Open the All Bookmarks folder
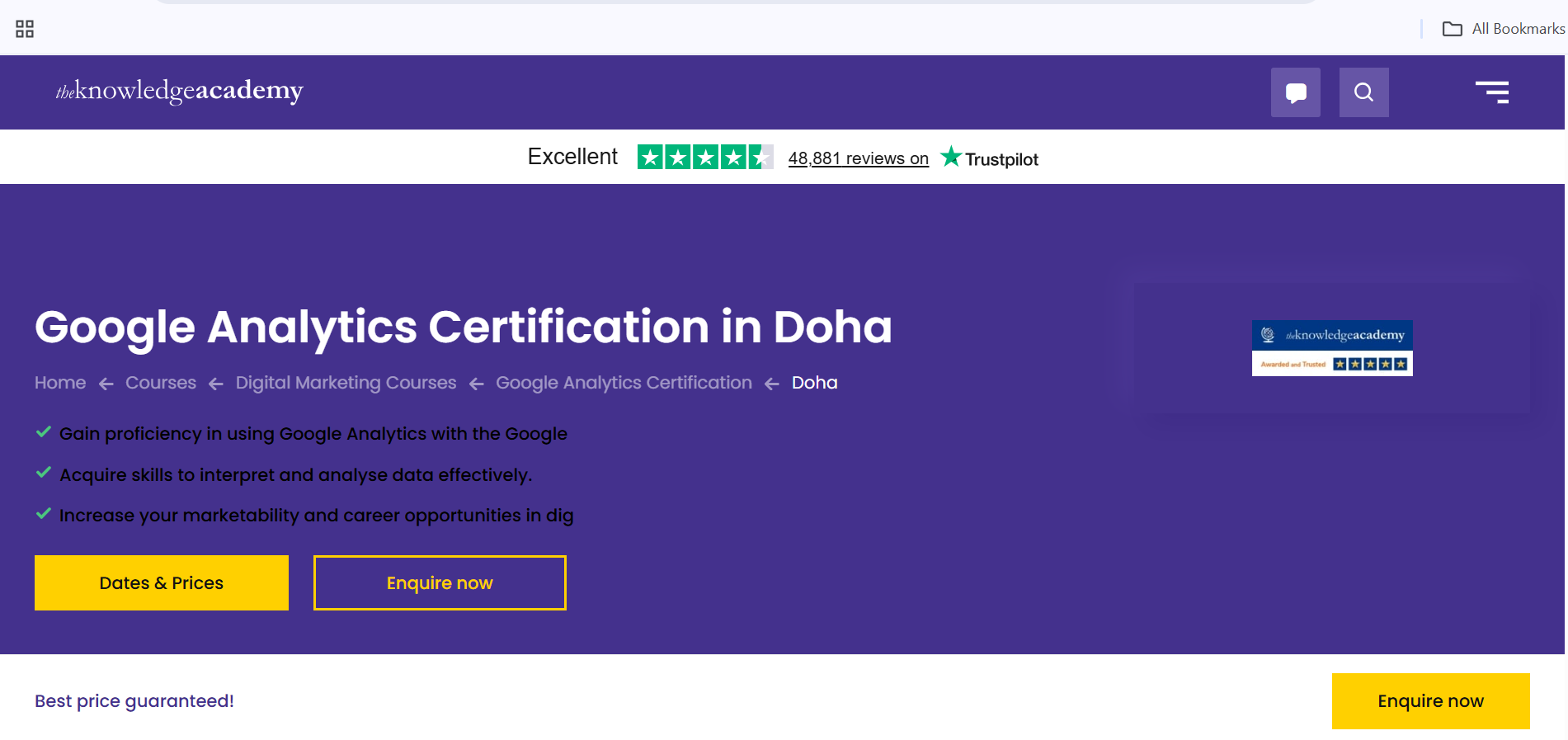Screen dimensions: 1568x740 pos(1503,29)
